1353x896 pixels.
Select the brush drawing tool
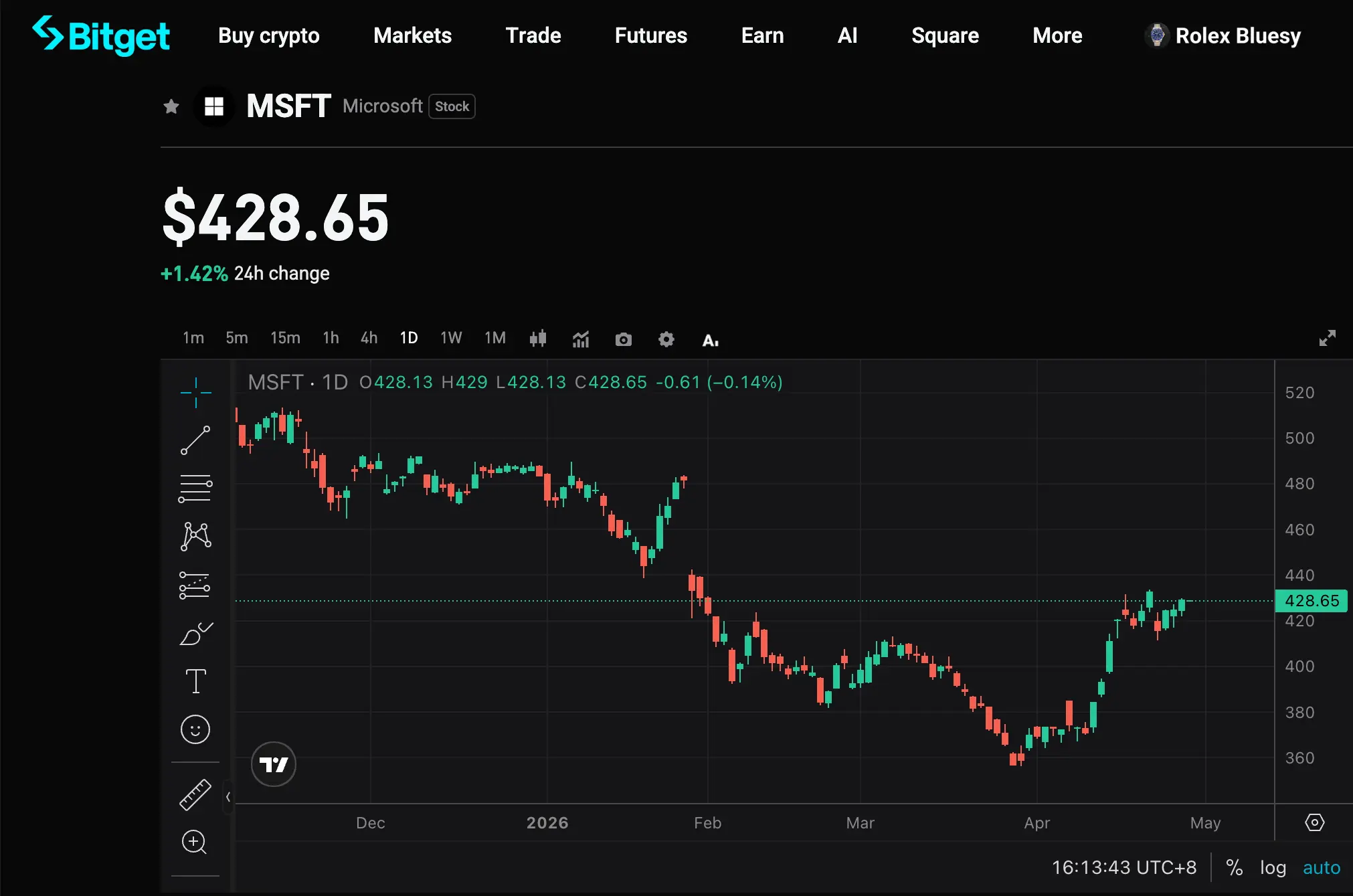point(195,633)
